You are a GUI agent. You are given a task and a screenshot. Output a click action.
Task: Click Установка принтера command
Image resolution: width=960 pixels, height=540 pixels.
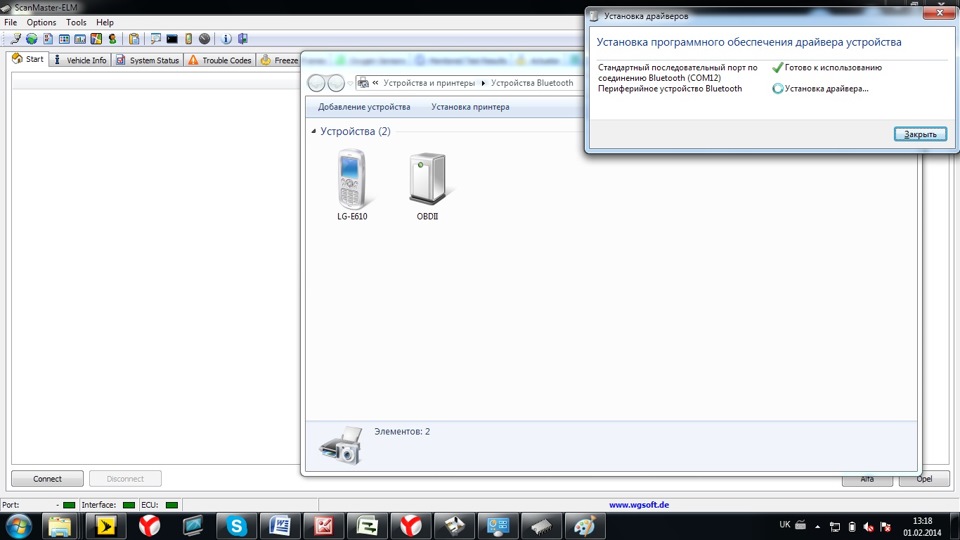(470, 107)
